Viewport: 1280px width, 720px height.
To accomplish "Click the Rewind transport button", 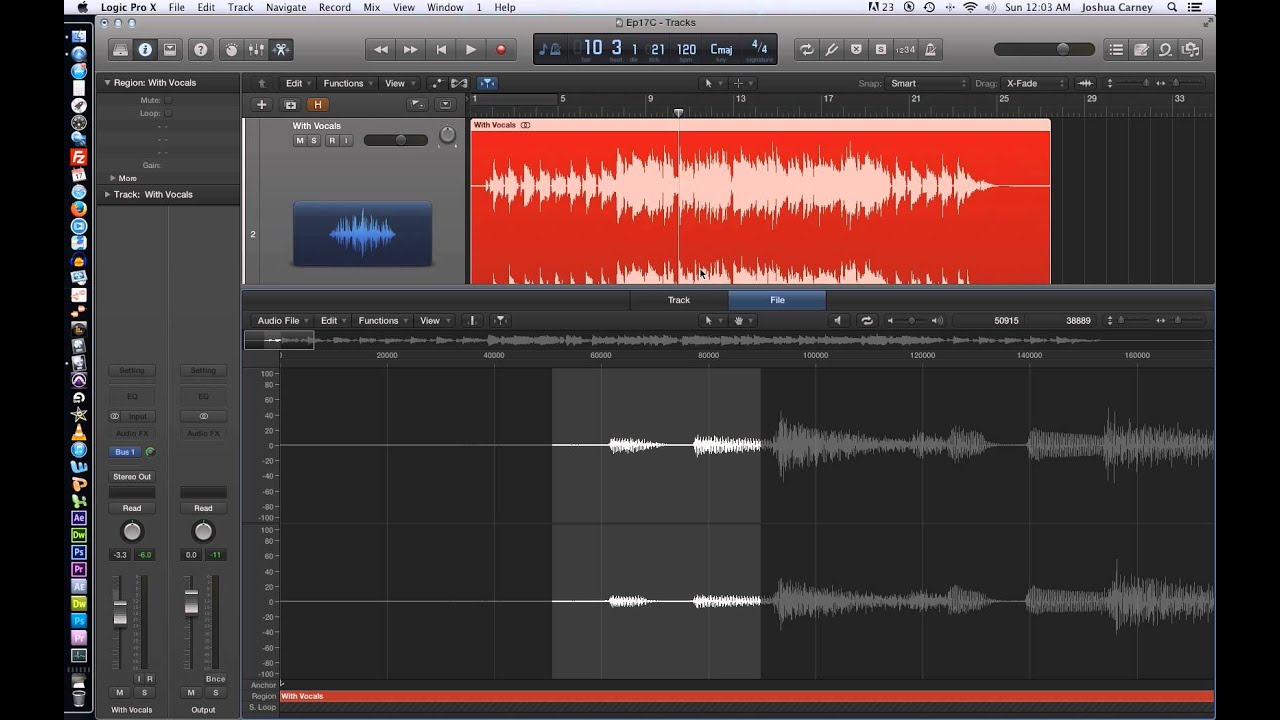I will 380,49.
